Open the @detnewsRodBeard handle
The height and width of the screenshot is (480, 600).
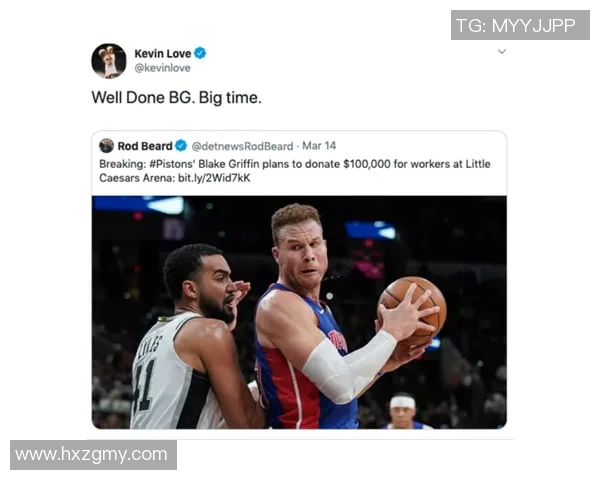242,146
